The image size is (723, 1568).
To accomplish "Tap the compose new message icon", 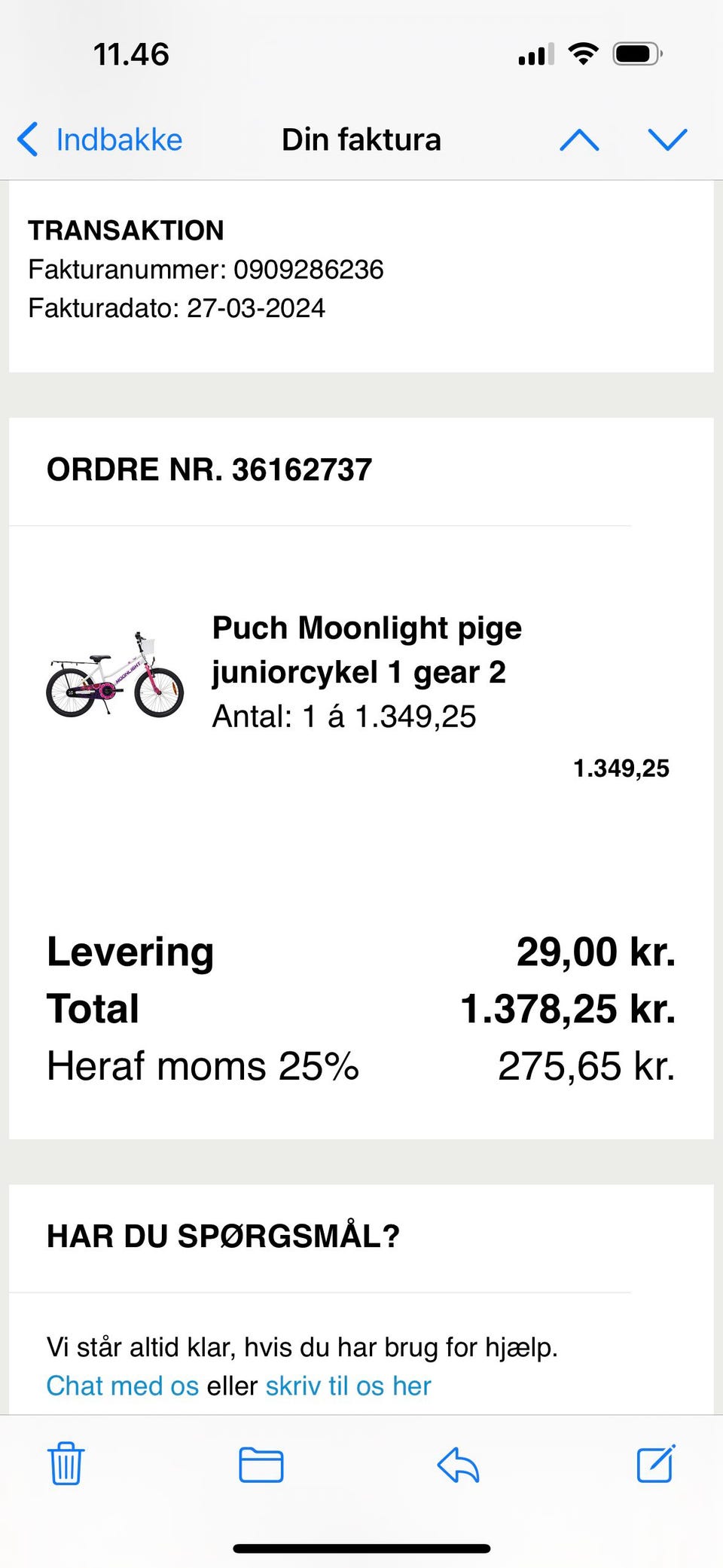I will tap(655, 1464).
